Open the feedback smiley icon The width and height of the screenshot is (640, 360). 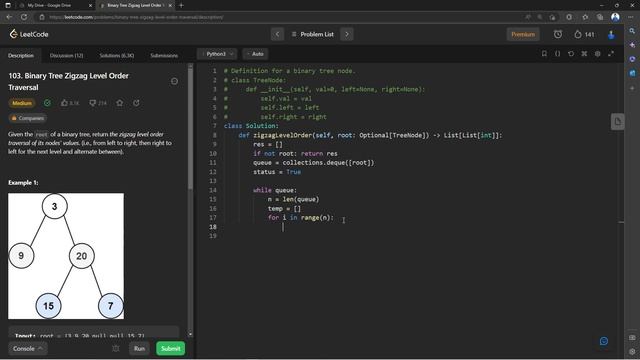point(604,341)
